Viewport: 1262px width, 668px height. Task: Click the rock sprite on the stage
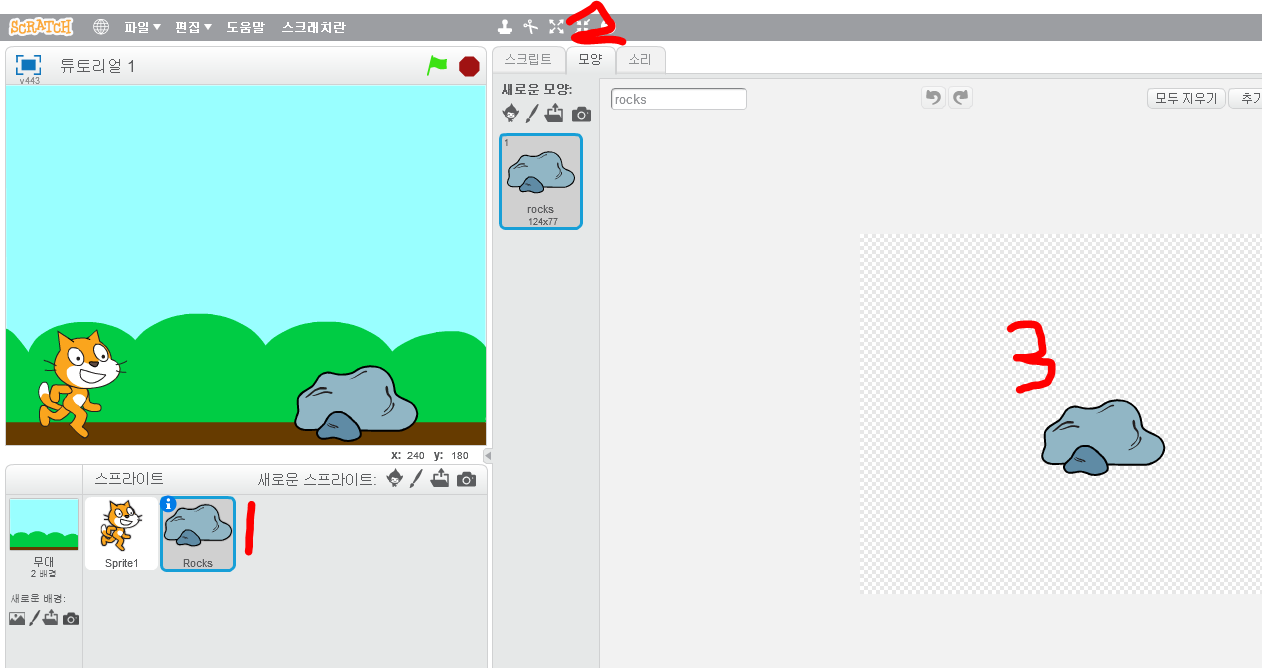[x=356, y=403]
